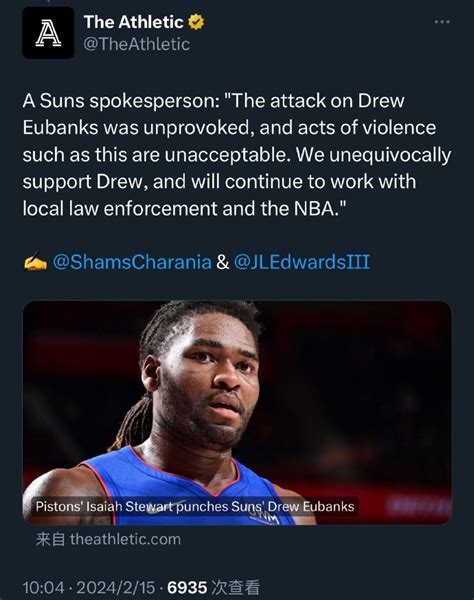Open The Athletic profile avatar

48,33
